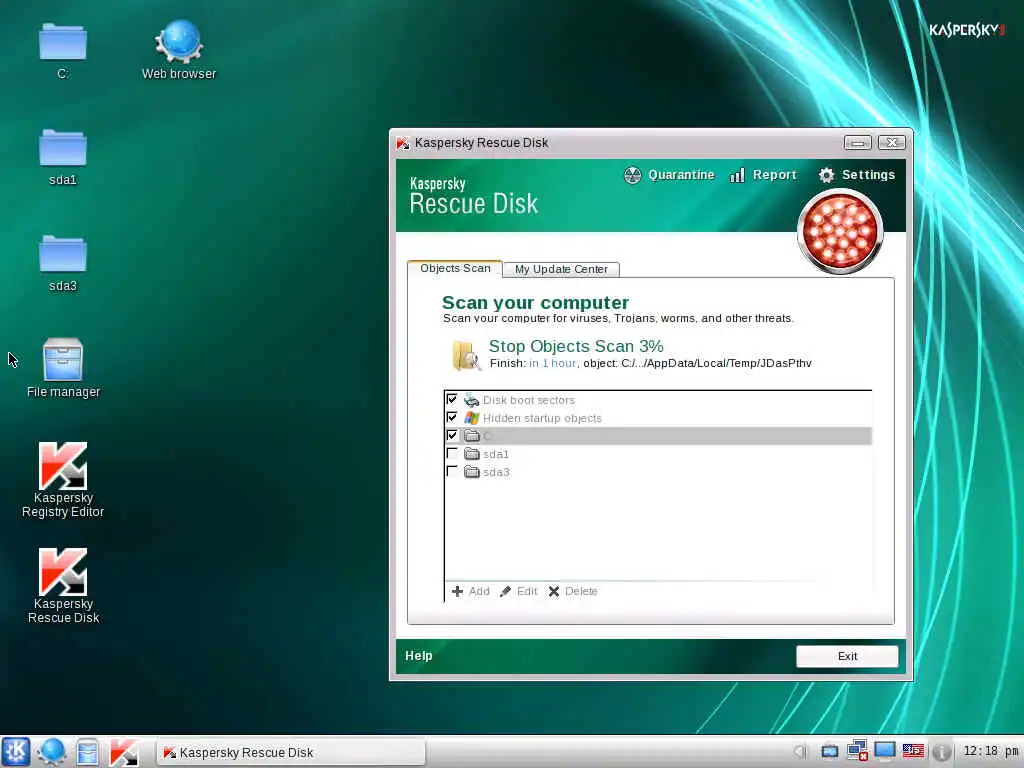
Task: Minimize the Kaspersky Rescue Disk window
Action: 858,142
